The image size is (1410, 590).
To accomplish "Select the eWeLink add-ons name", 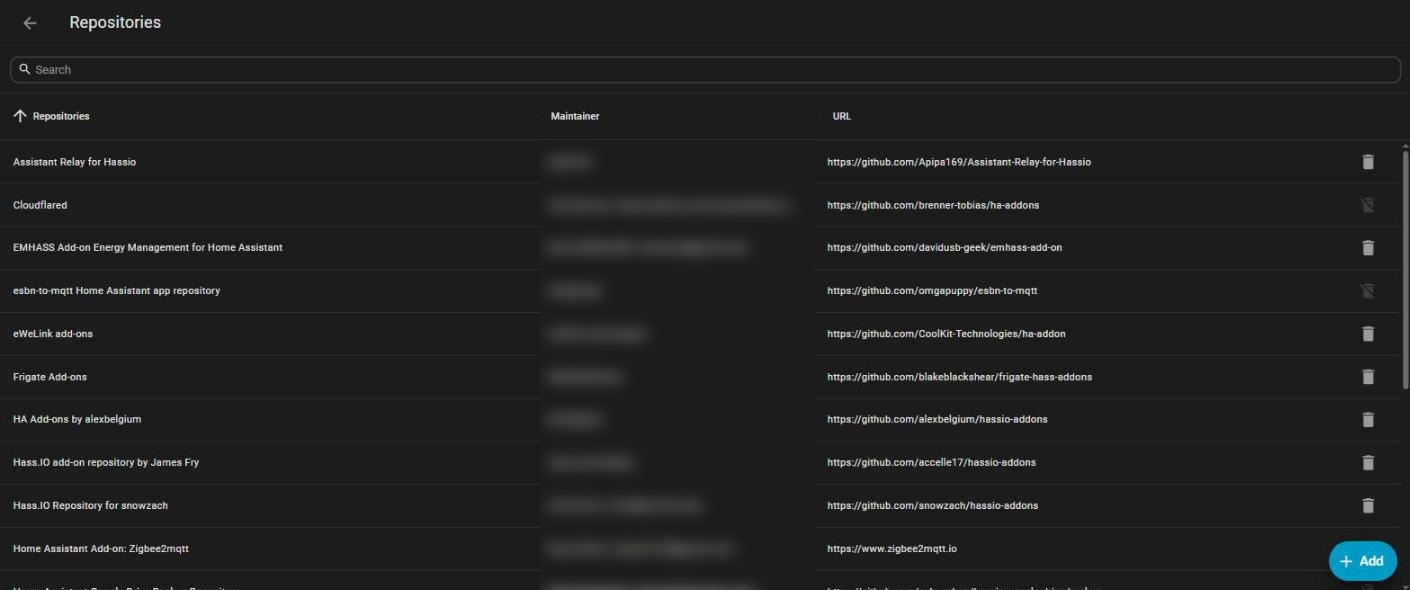I will [x=53, y=334].
